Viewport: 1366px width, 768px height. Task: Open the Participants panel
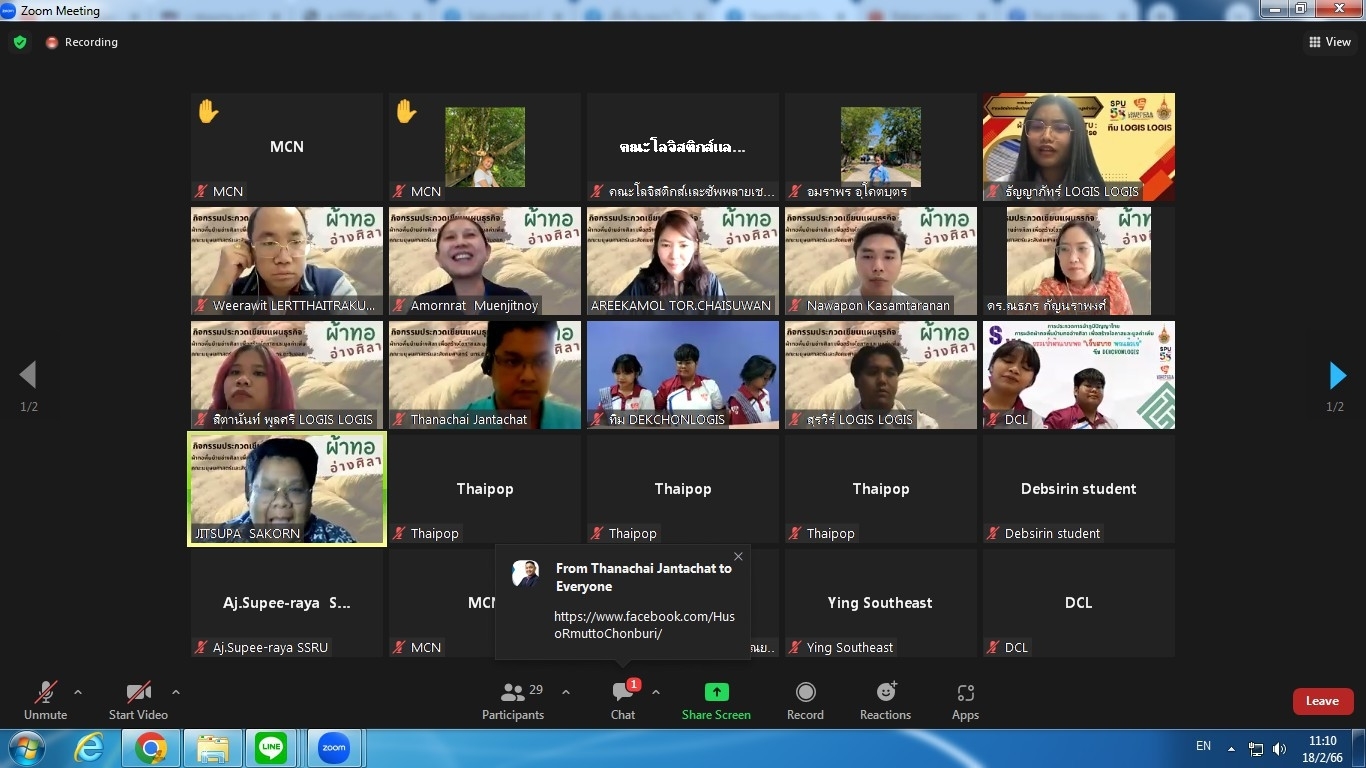(513, 700)
